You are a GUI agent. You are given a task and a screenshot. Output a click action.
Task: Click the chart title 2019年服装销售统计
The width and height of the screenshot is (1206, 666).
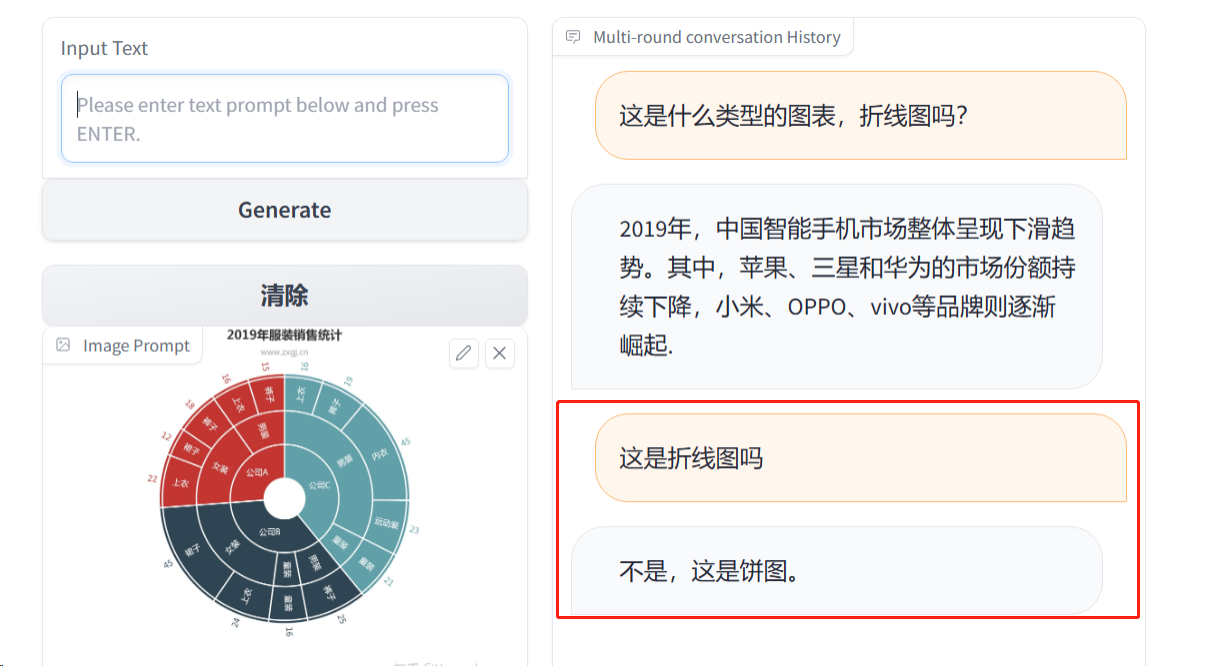284,335
